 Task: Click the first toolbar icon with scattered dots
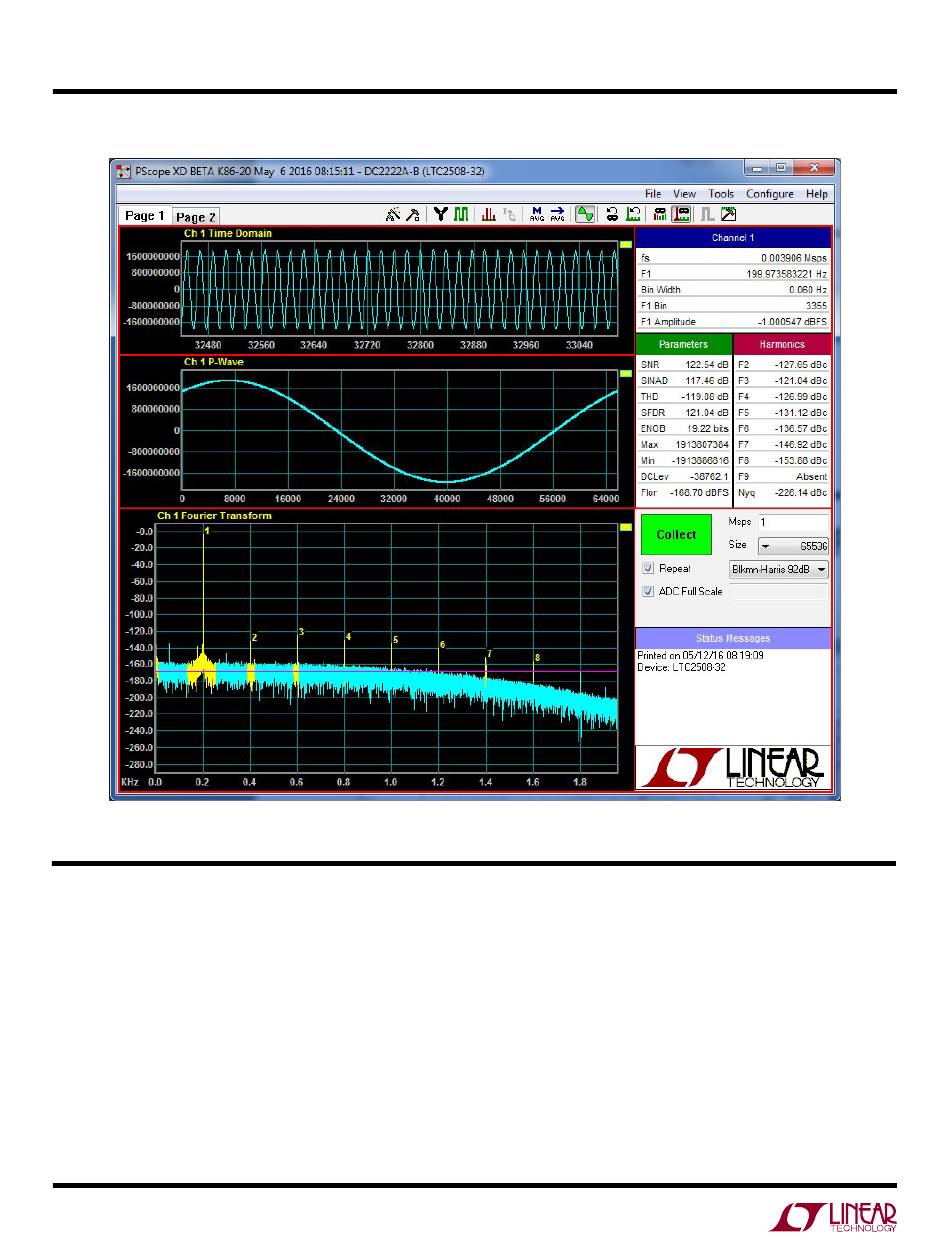[393, 214]
